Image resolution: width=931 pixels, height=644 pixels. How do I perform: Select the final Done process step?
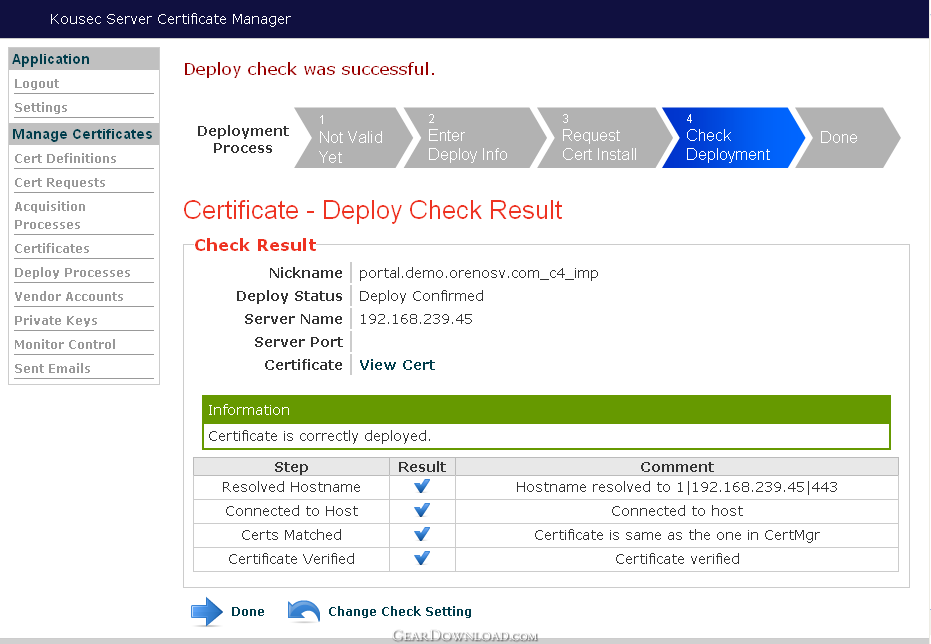pos(847,138)
